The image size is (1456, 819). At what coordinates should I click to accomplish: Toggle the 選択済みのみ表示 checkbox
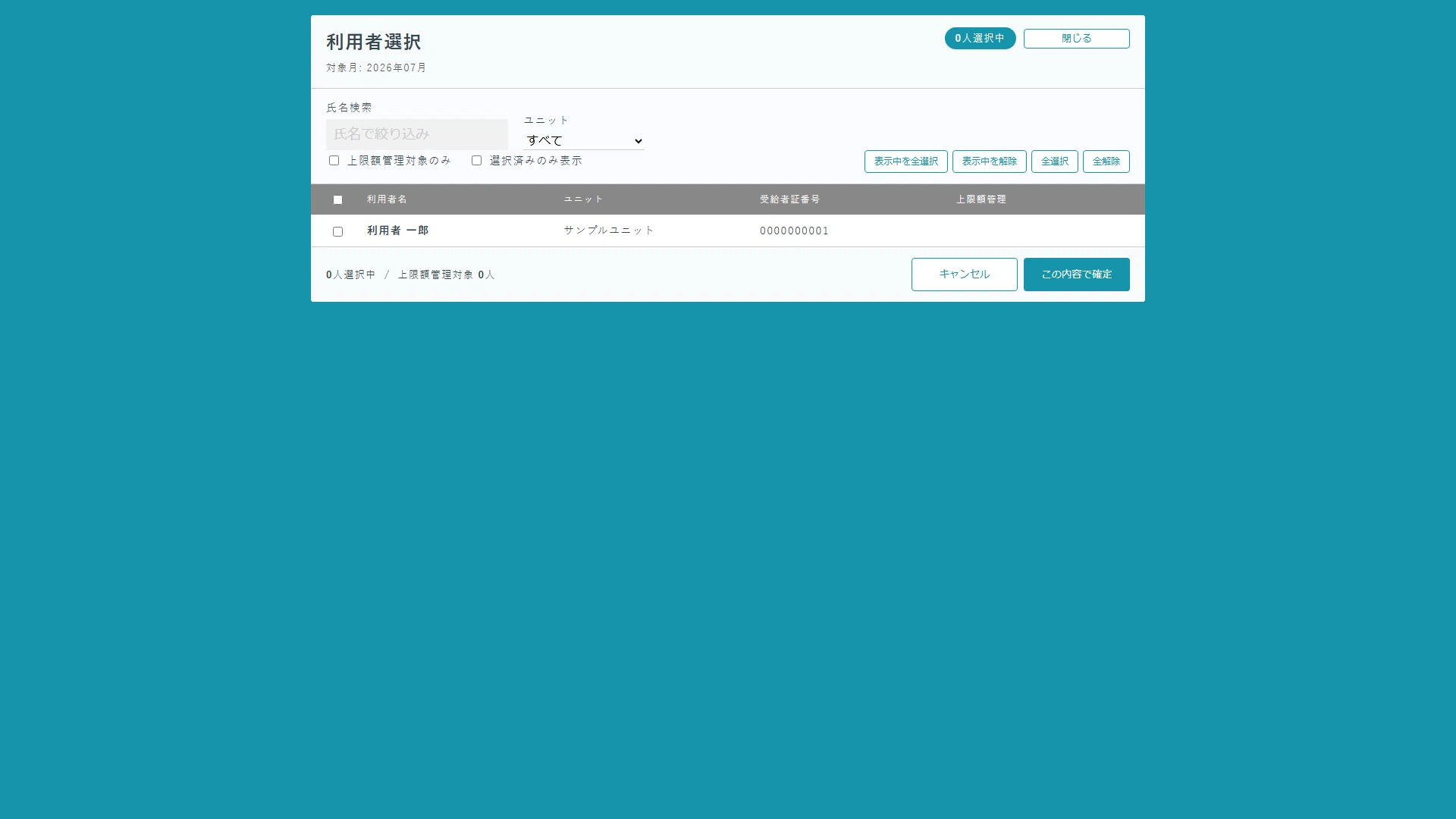click(476, 161)
